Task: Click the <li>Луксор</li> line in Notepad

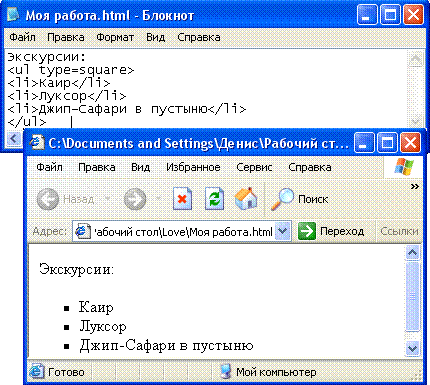Action: point(67,96)
